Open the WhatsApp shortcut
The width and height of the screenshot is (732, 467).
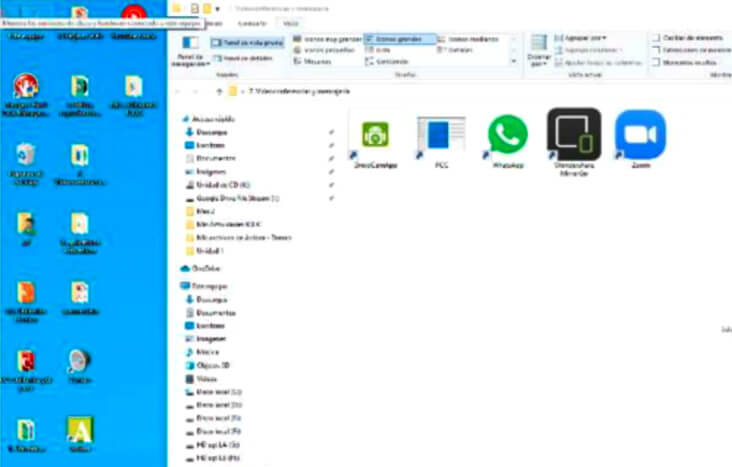[508, 141]
